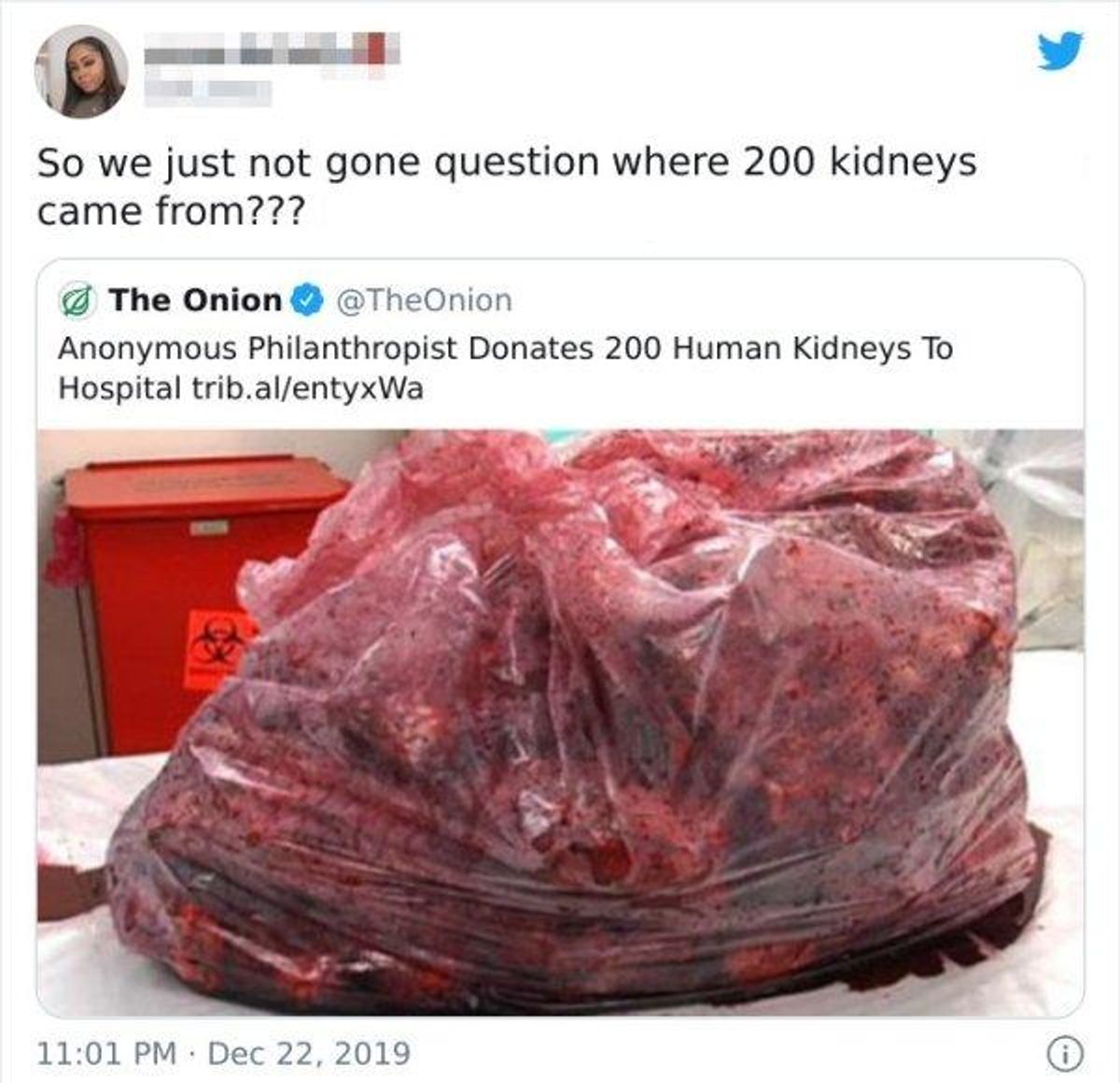
Task: Click the blue verified badge beside The Onion
Action: coord(307,301)
